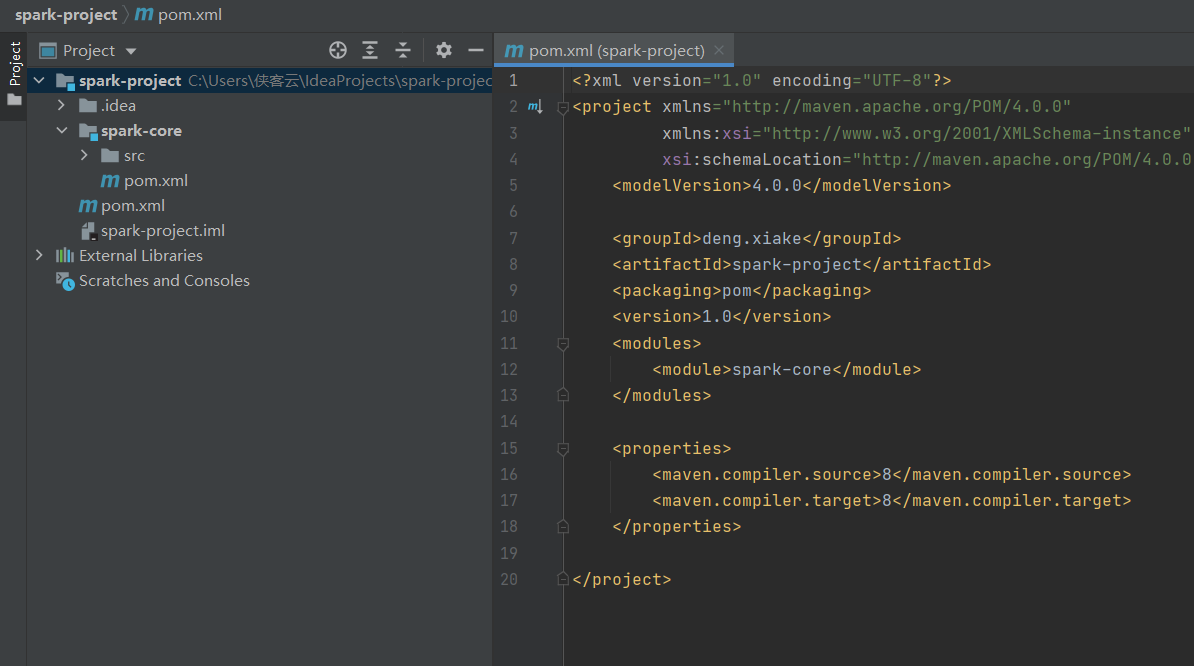Click fold end marker at line 18
The image size is (1194, 666).
tap(563, 526)
